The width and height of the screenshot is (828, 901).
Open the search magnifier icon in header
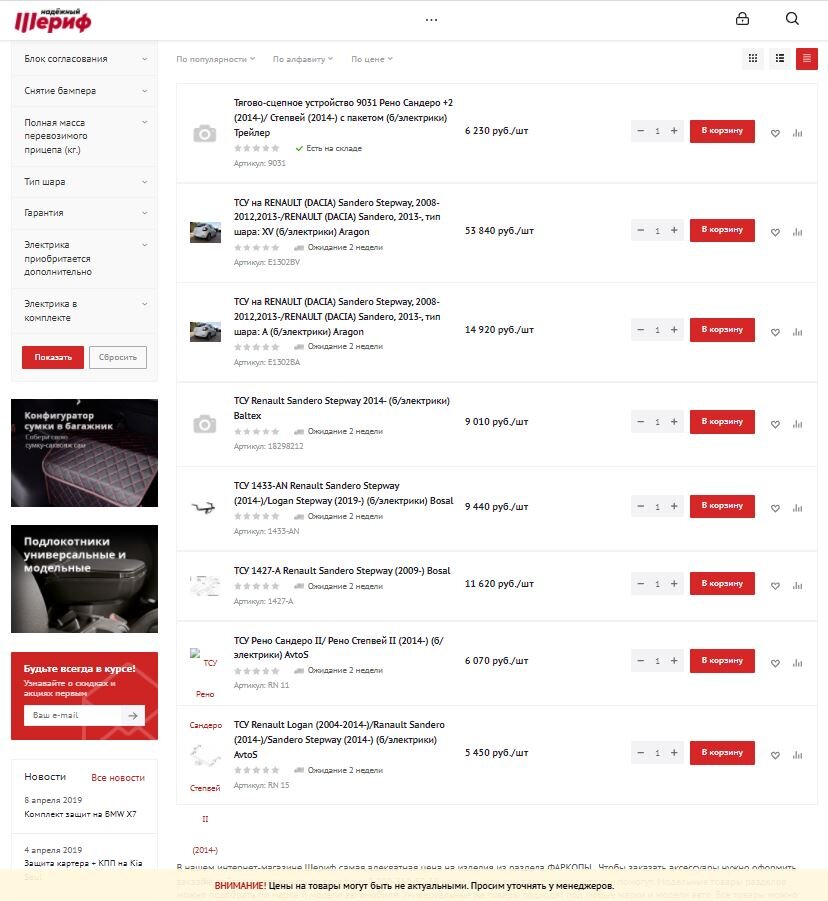tap(792, 18)
